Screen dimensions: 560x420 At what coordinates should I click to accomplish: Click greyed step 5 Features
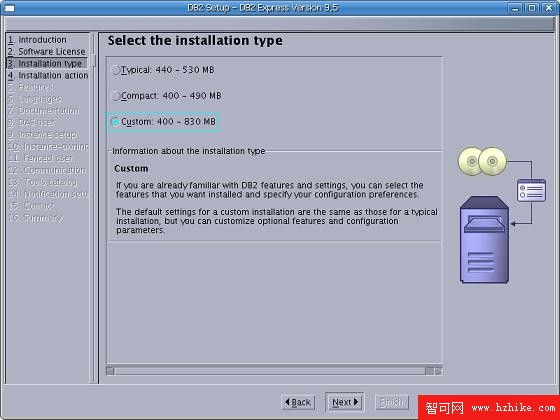pos(31,87)
